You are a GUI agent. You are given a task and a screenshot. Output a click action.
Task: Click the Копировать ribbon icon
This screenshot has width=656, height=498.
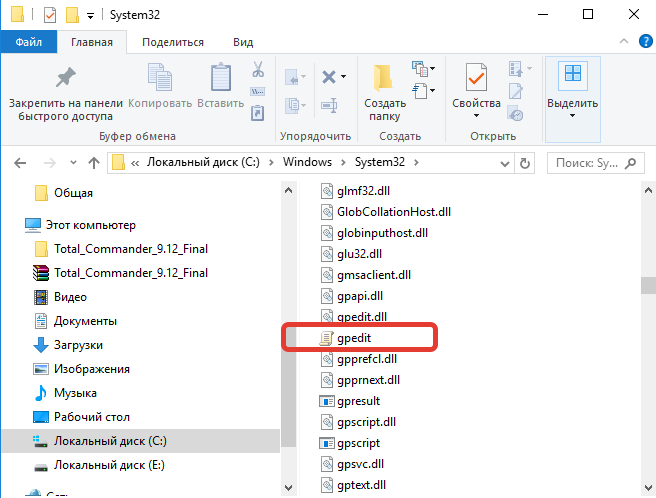pos(160,77)
